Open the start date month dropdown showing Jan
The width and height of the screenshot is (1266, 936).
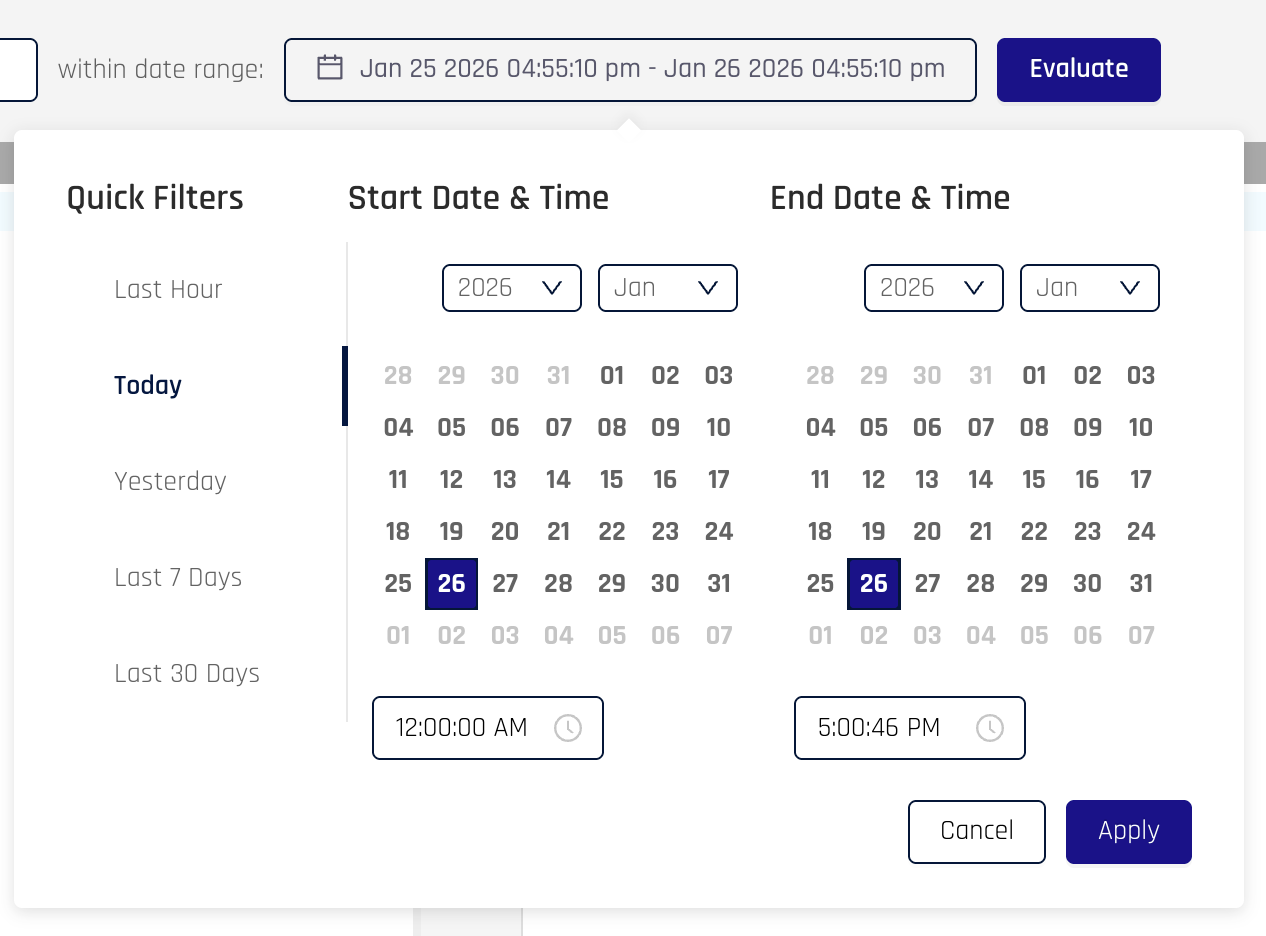point(667,288)
